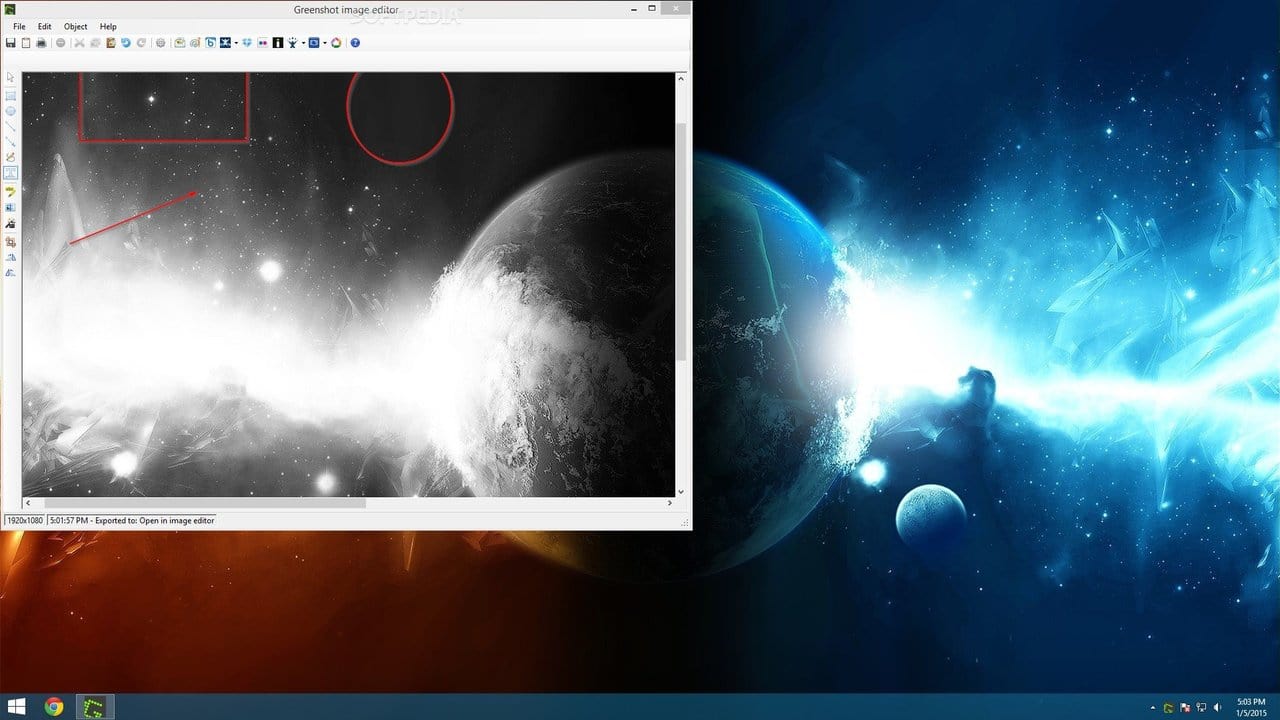
Task: Open the Object menu
Action: click(76, 26)
